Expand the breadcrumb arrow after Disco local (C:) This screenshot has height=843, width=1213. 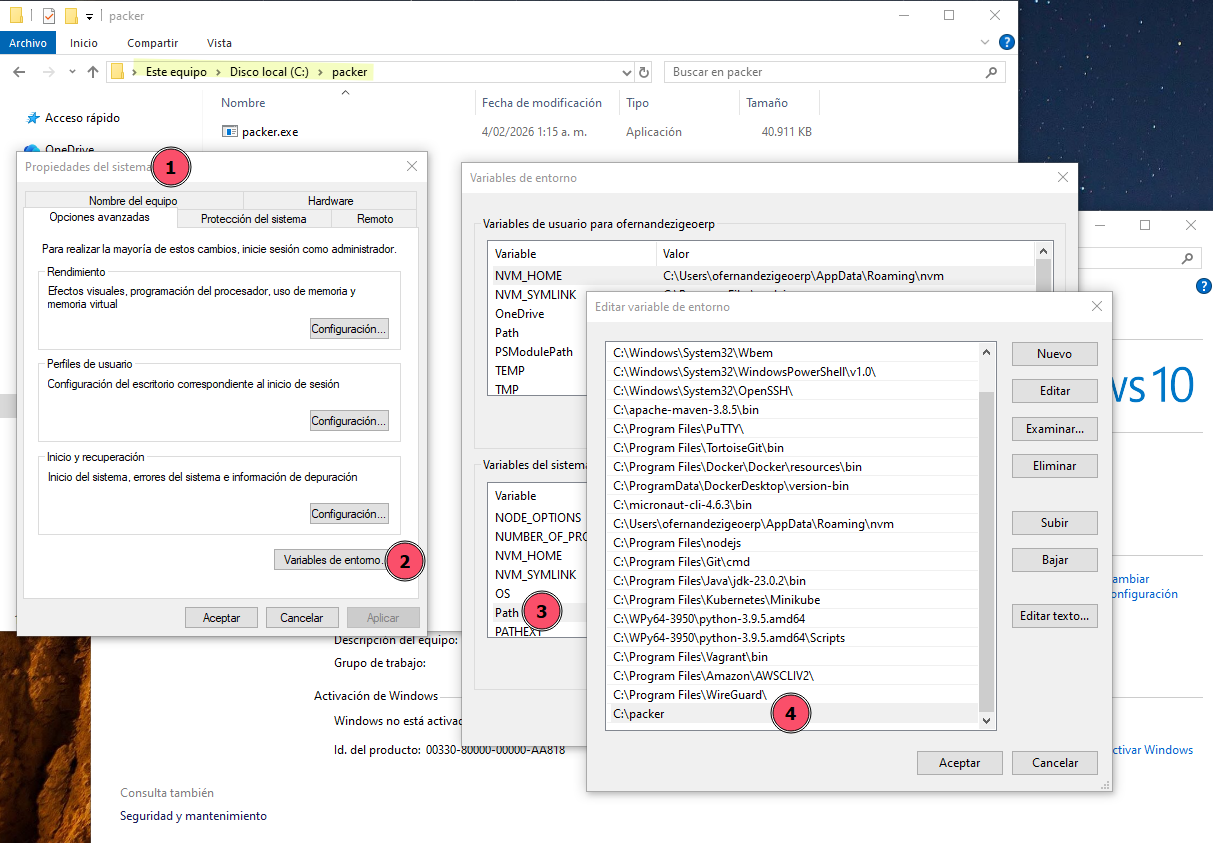[319, 71]
